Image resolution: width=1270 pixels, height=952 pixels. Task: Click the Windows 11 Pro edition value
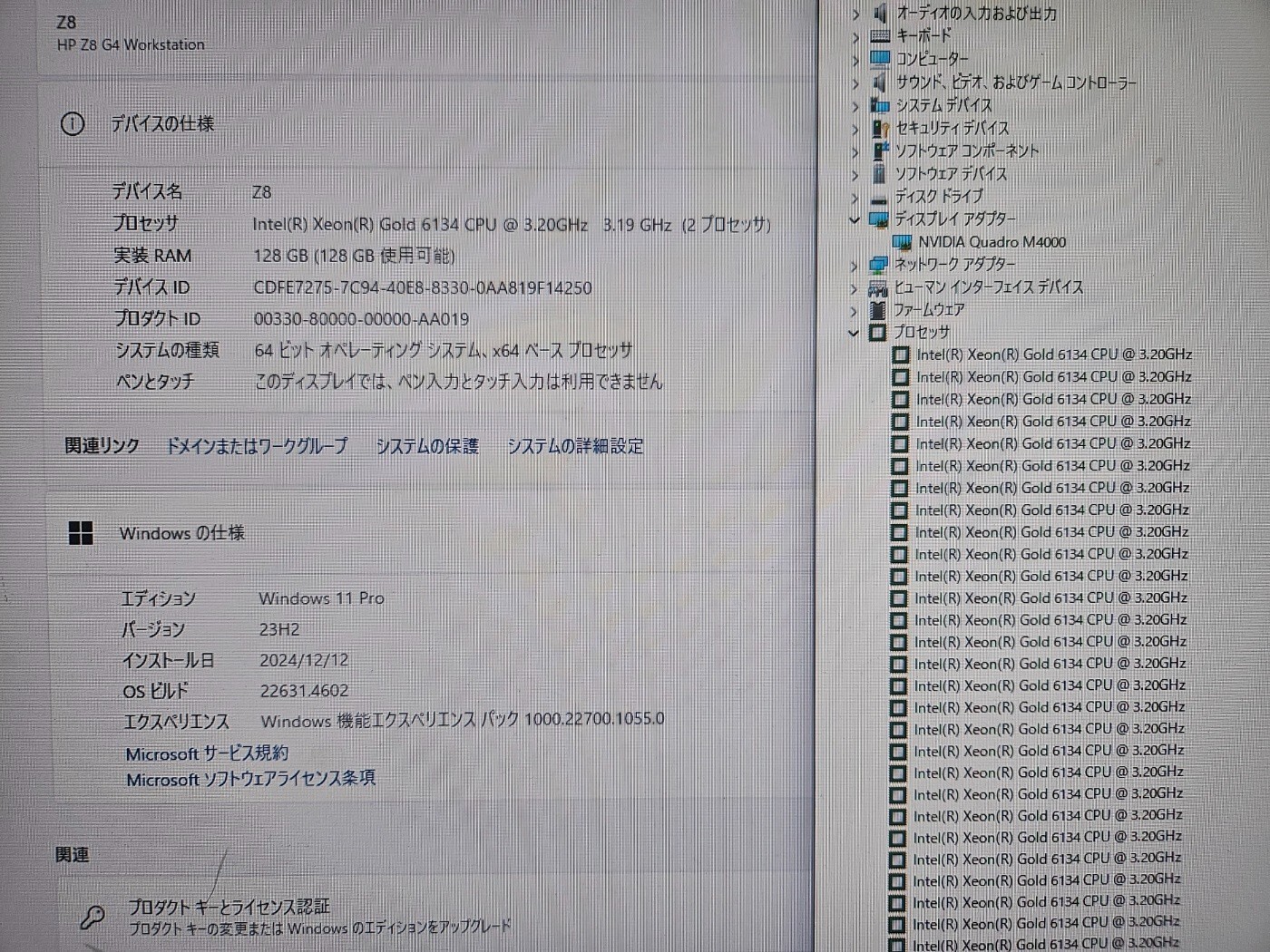click(321, 598)
